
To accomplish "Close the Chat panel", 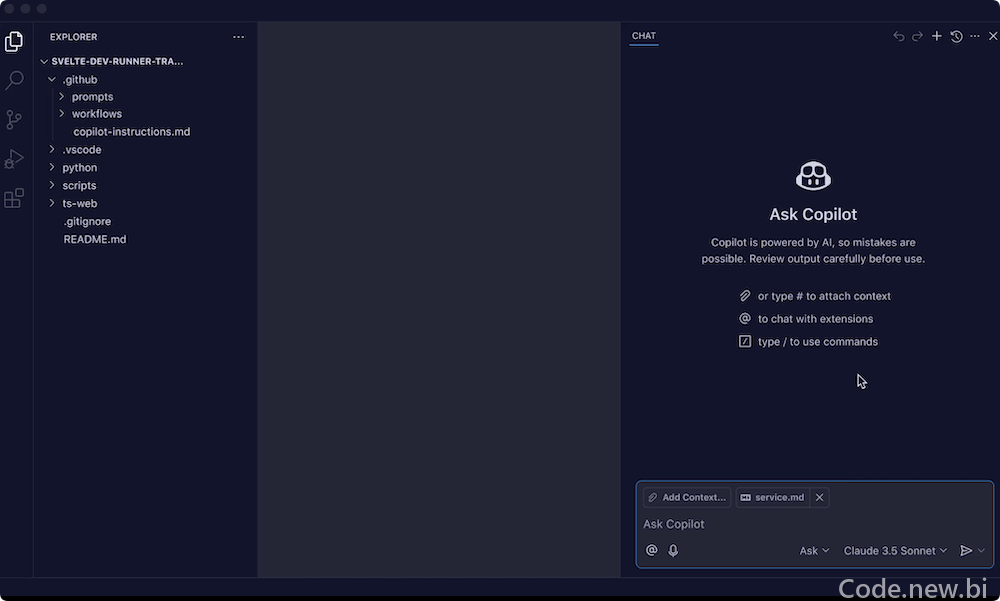I will click(x=993, y=36).
